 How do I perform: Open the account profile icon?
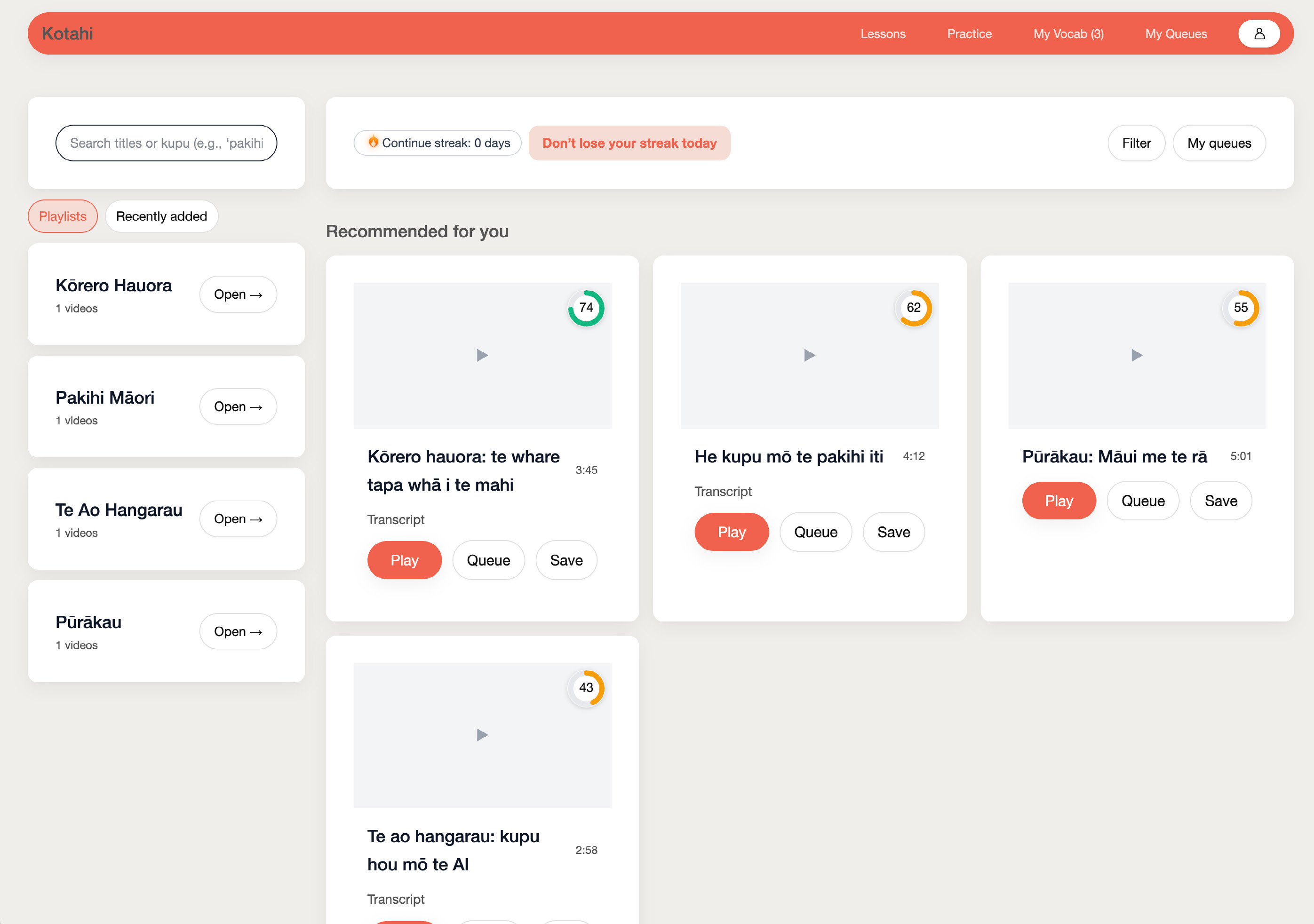coord(1258,33)
